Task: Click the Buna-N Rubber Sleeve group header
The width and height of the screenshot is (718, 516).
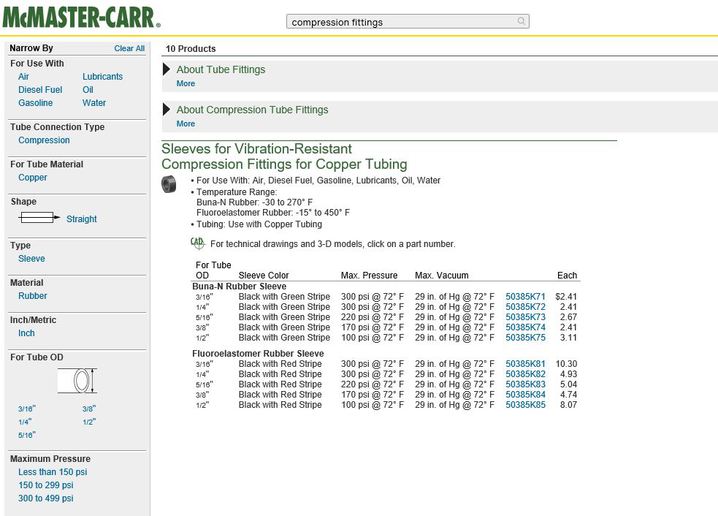Action: (239, 286)
